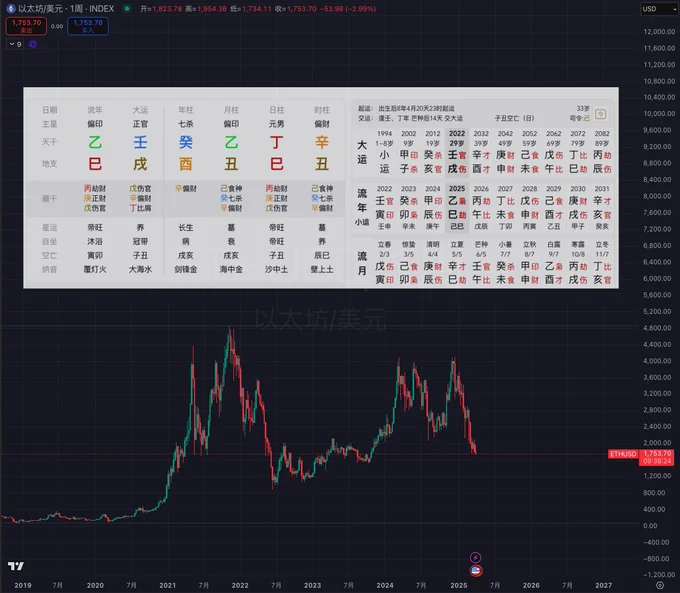Select the 芒种 6/5 流月 column
The image size is (680, 593).
point(481,262)
